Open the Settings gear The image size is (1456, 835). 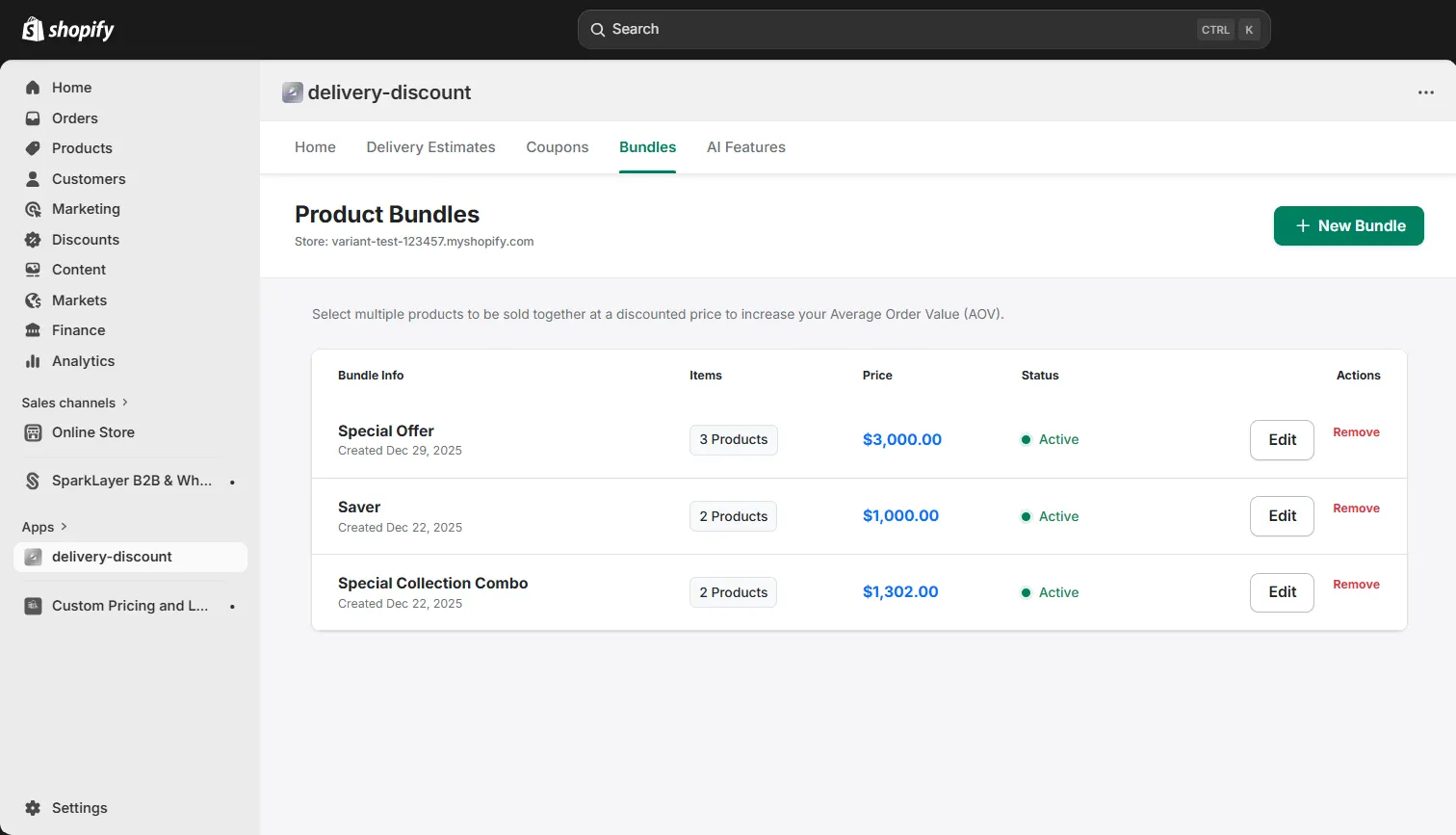(35, 808)
